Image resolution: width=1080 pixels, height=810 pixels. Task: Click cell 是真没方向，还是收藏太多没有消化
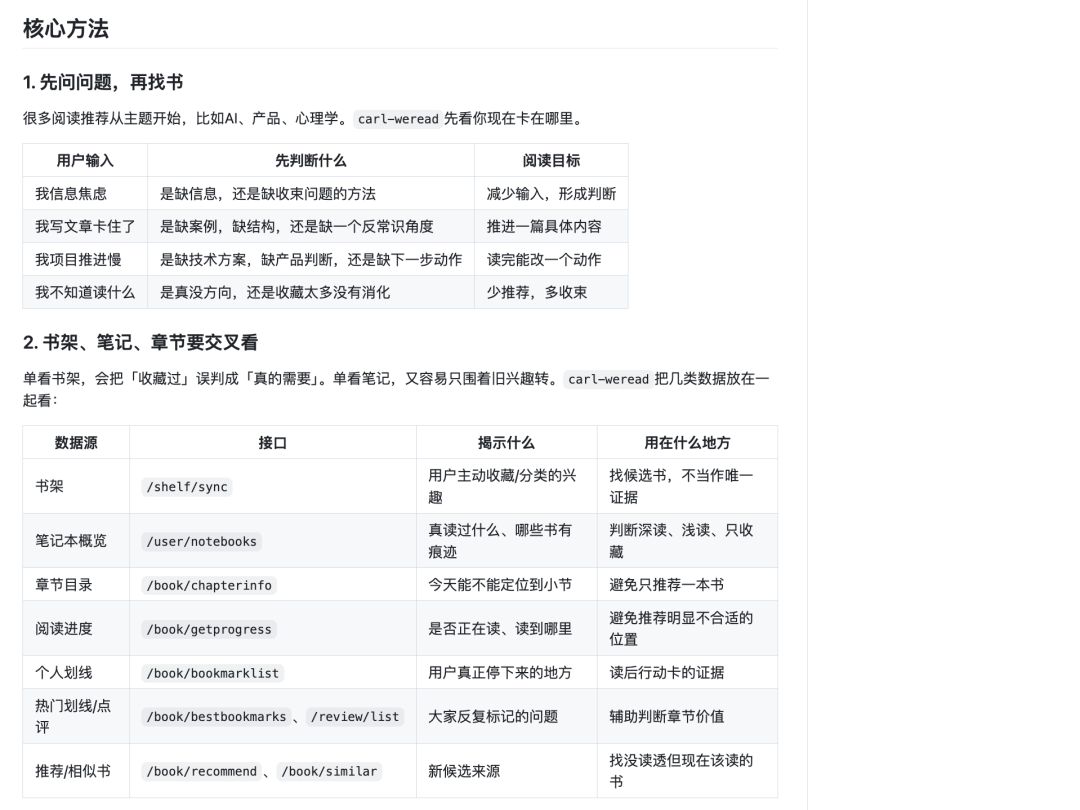(311, 293)
